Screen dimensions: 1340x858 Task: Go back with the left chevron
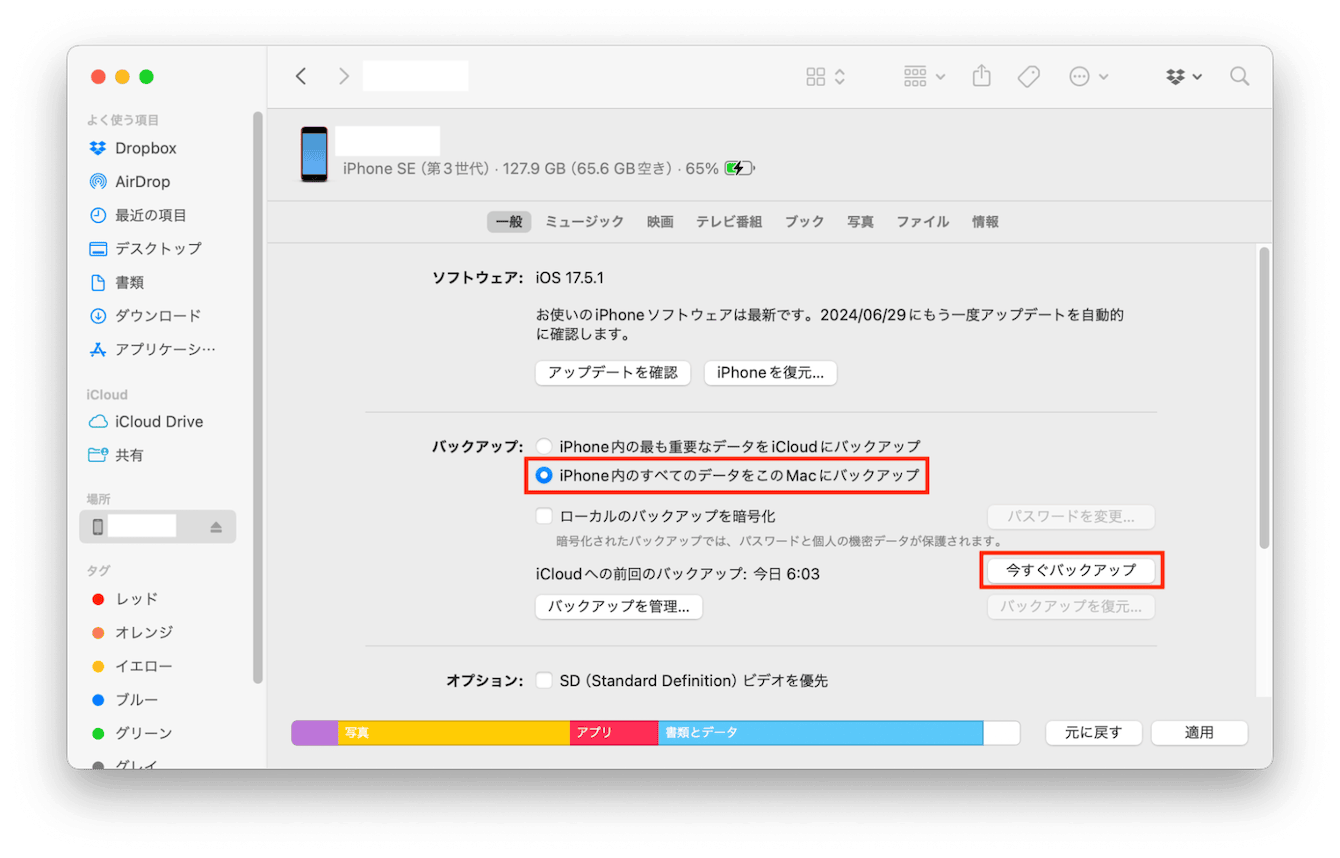[301, 76]
